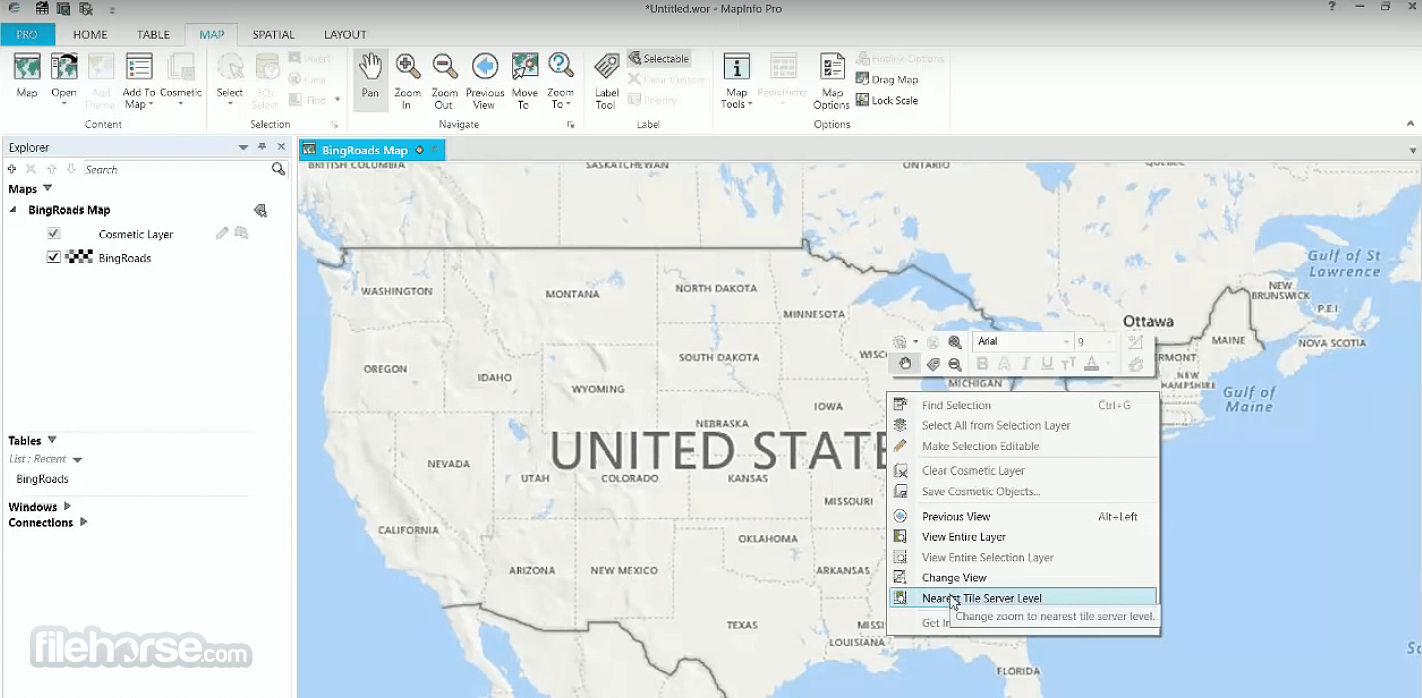Click the label tag icon on mini toolbar

933,364
